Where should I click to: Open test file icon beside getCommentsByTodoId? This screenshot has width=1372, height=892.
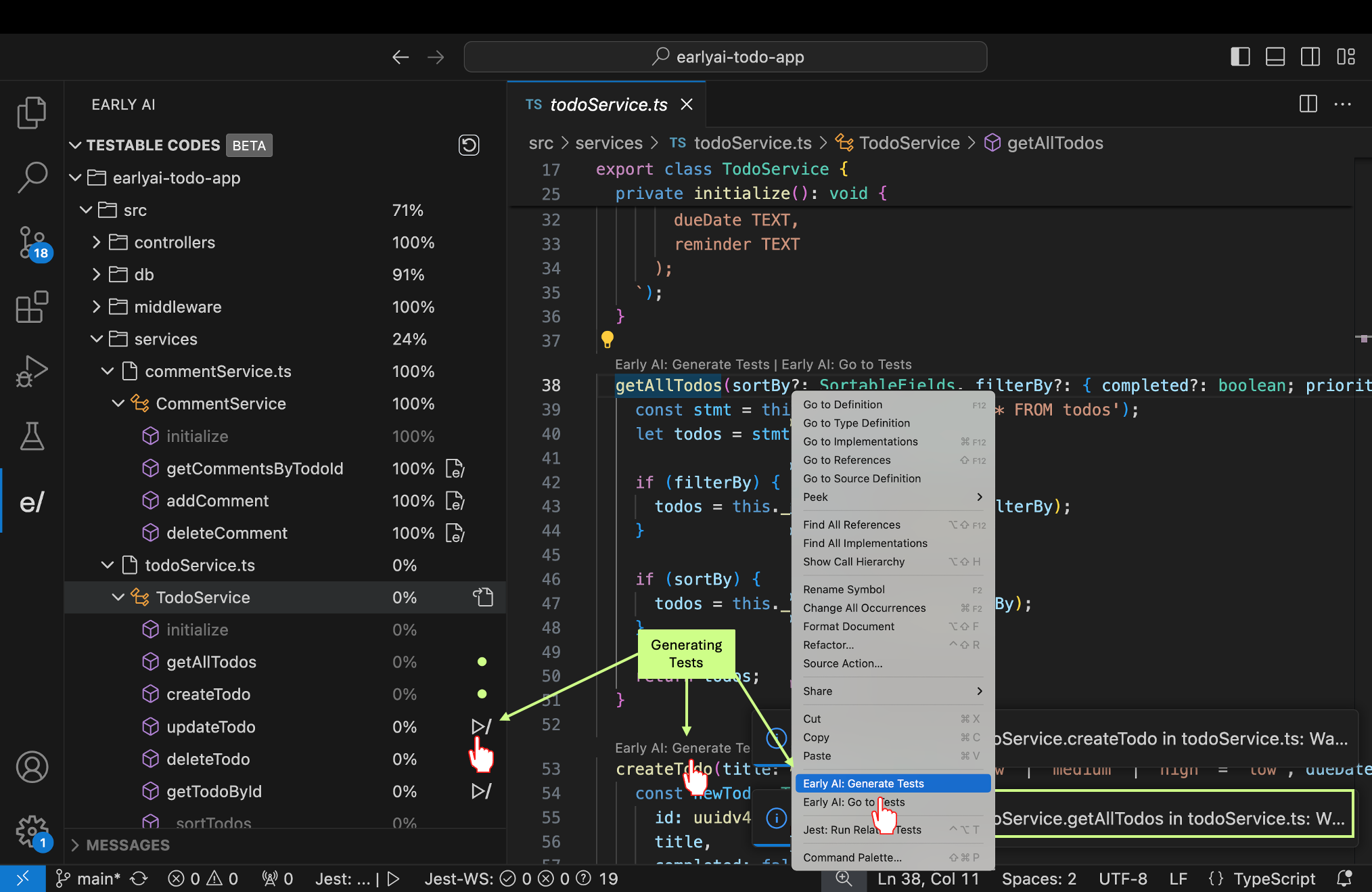[x=455, y=468]
